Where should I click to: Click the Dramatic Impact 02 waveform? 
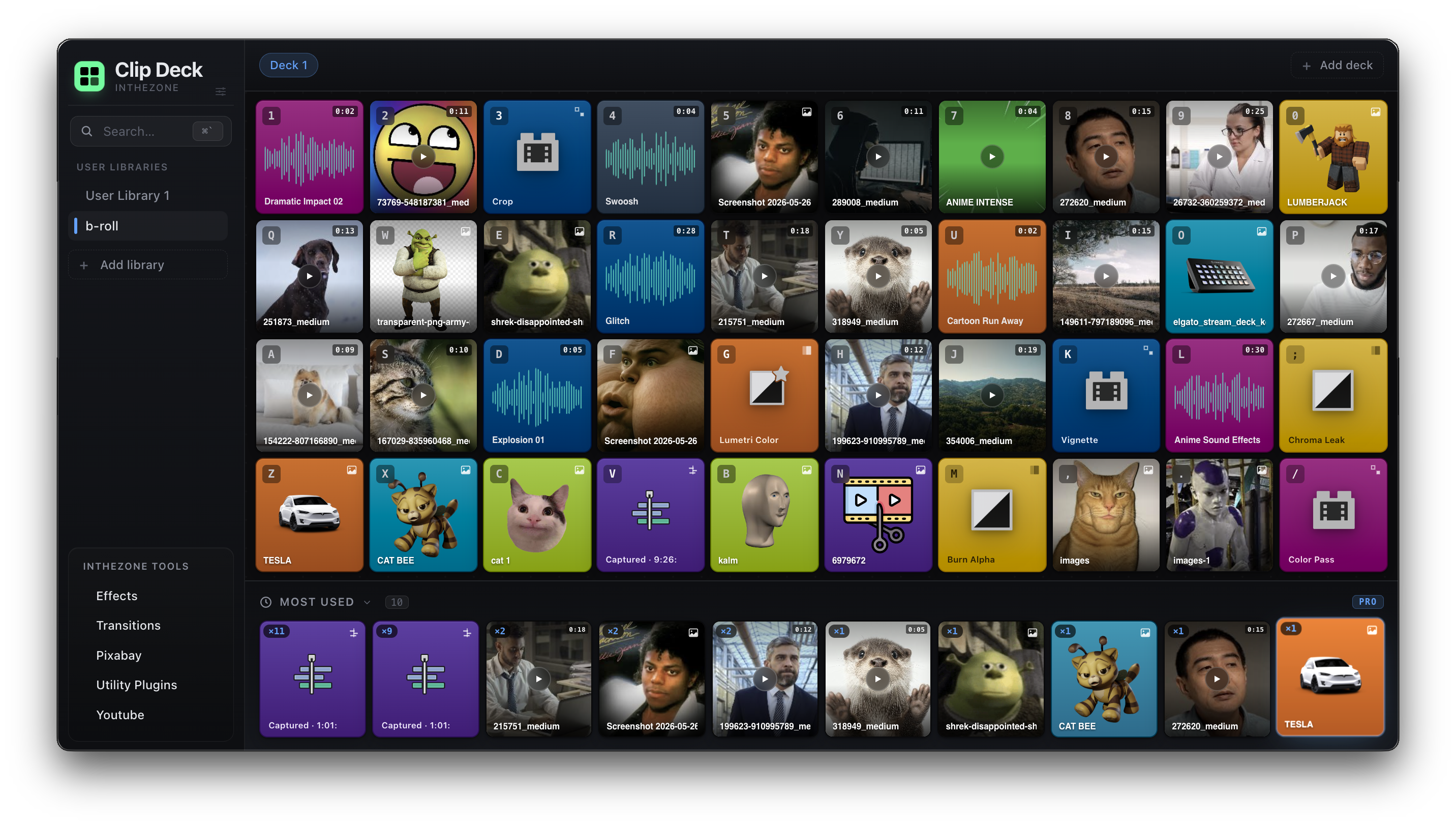tap(309, 158)
